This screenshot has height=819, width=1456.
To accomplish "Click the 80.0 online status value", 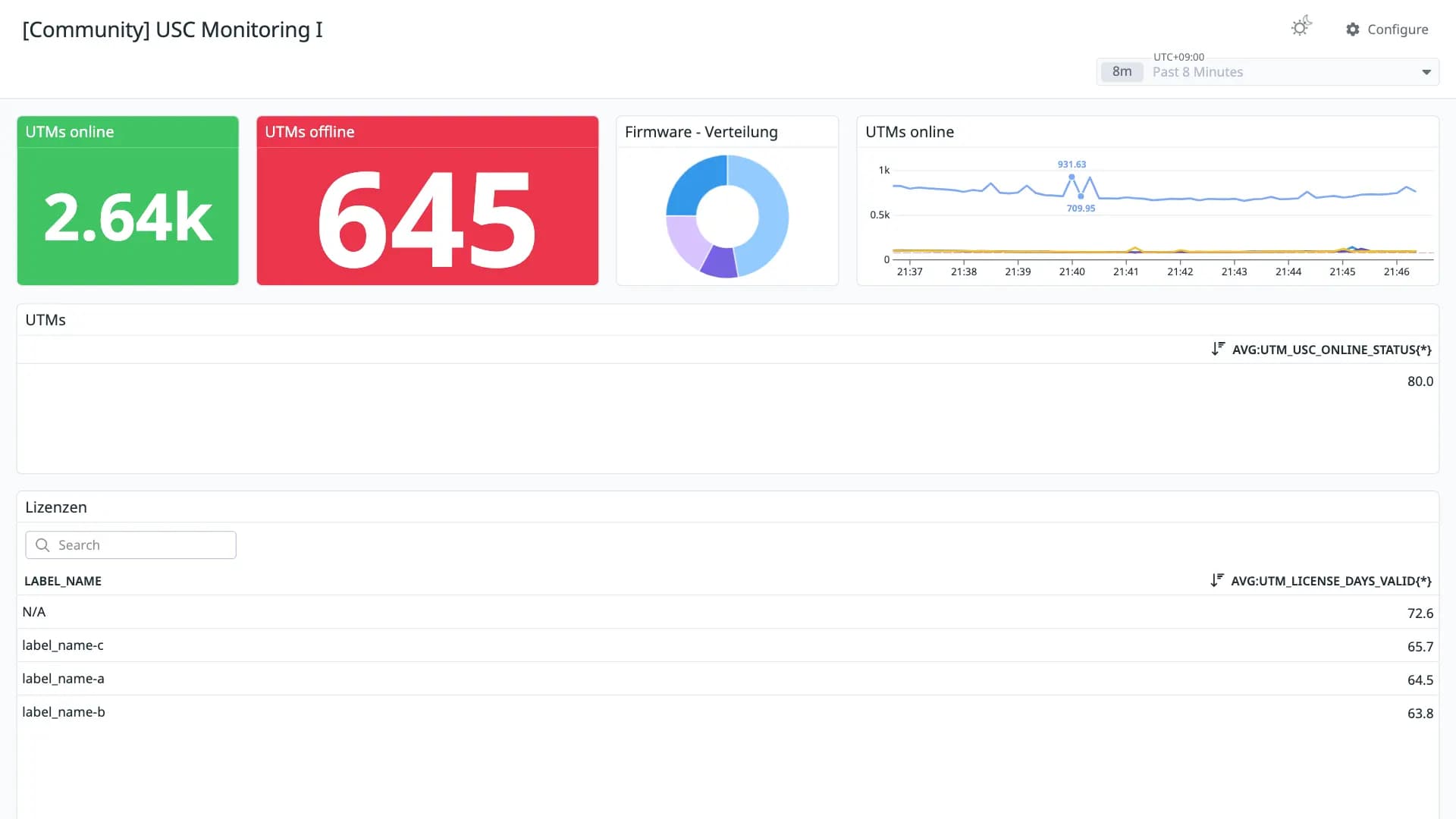I will pos(1420,381).
